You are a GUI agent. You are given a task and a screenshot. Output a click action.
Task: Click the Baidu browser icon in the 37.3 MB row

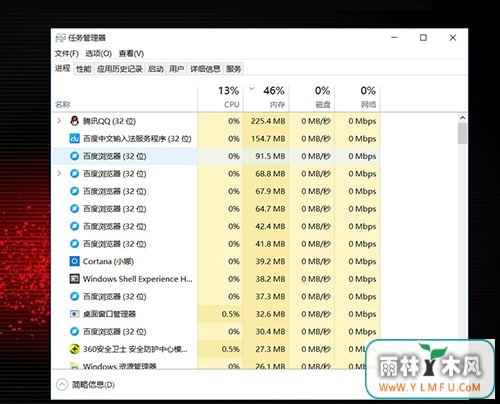[x=74, y=296]
